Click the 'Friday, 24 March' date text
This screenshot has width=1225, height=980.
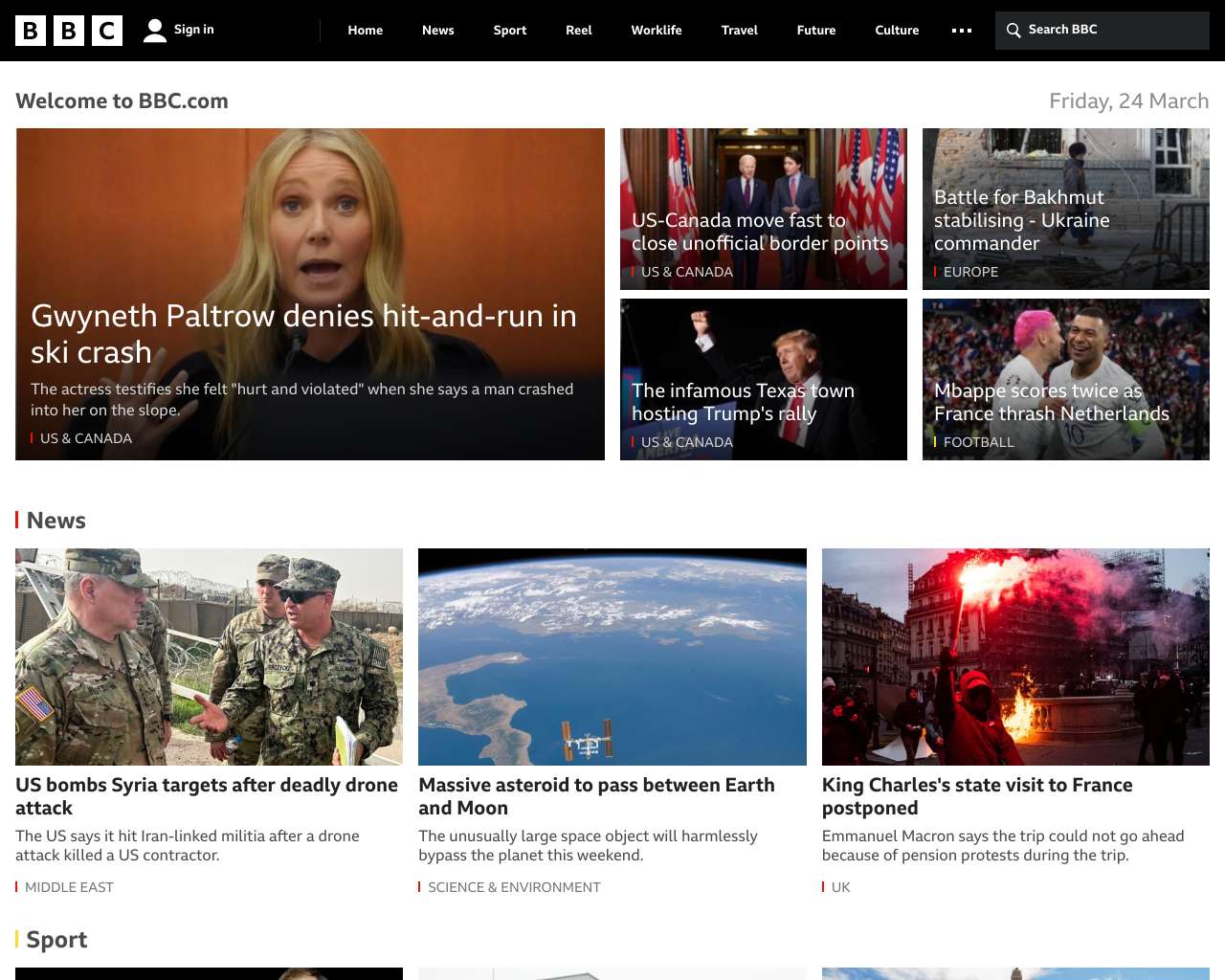[x=1129, y=101]
